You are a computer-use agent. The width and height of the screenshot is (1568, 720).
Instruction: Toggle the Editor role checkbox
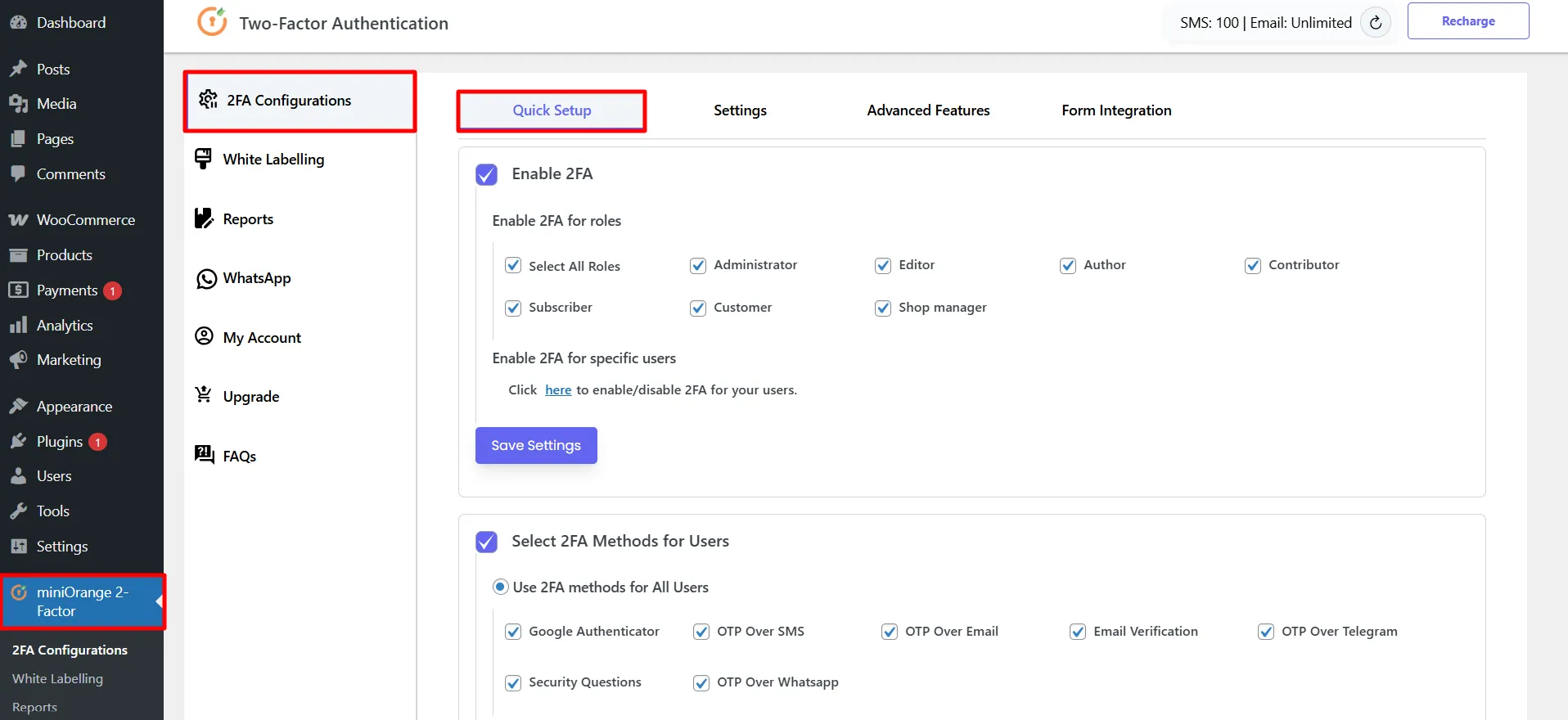coord(883,265)
